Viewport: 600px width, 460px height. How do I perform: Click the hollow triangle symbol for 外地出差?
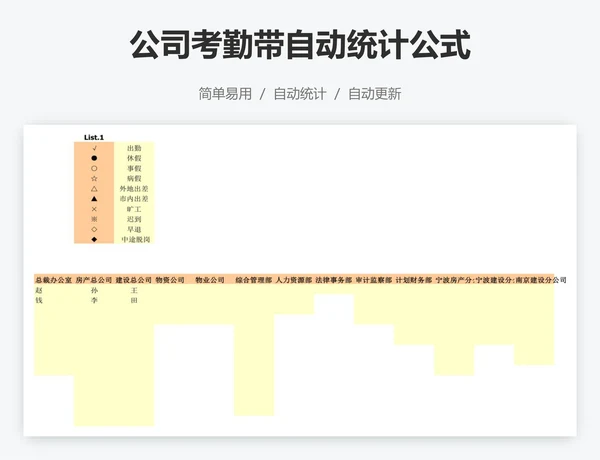point(94,189)
